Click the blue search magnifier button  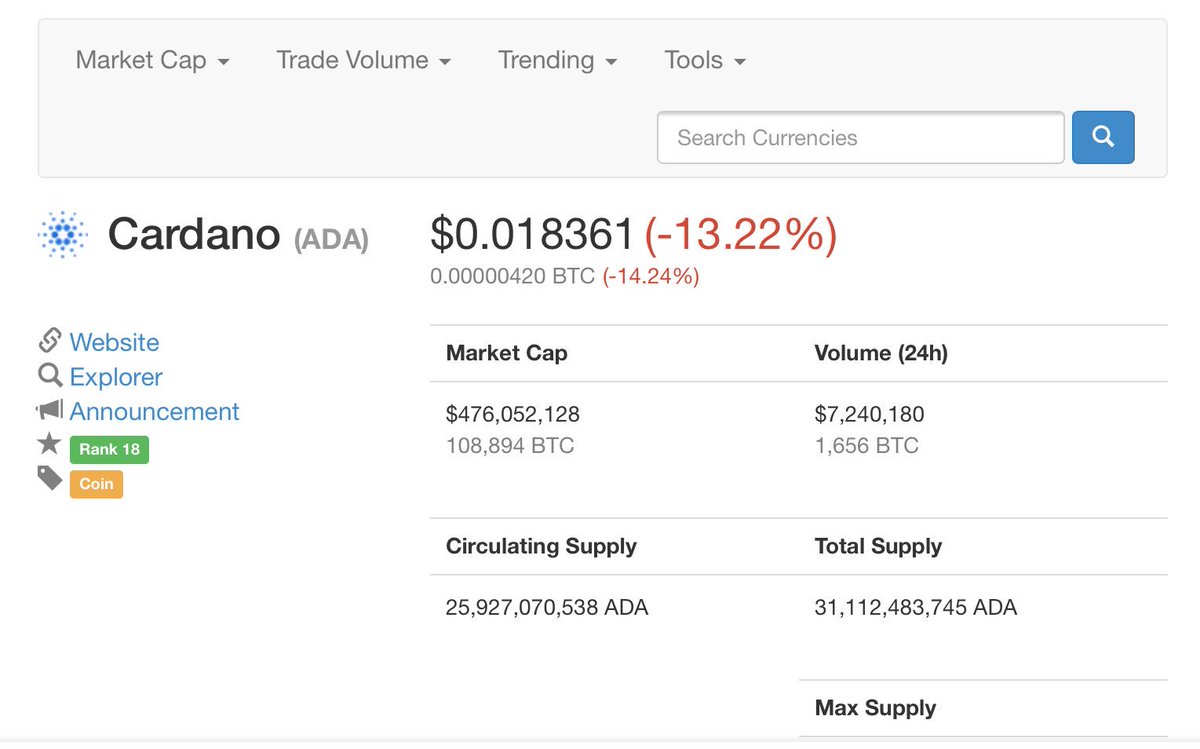[1103, 137]
